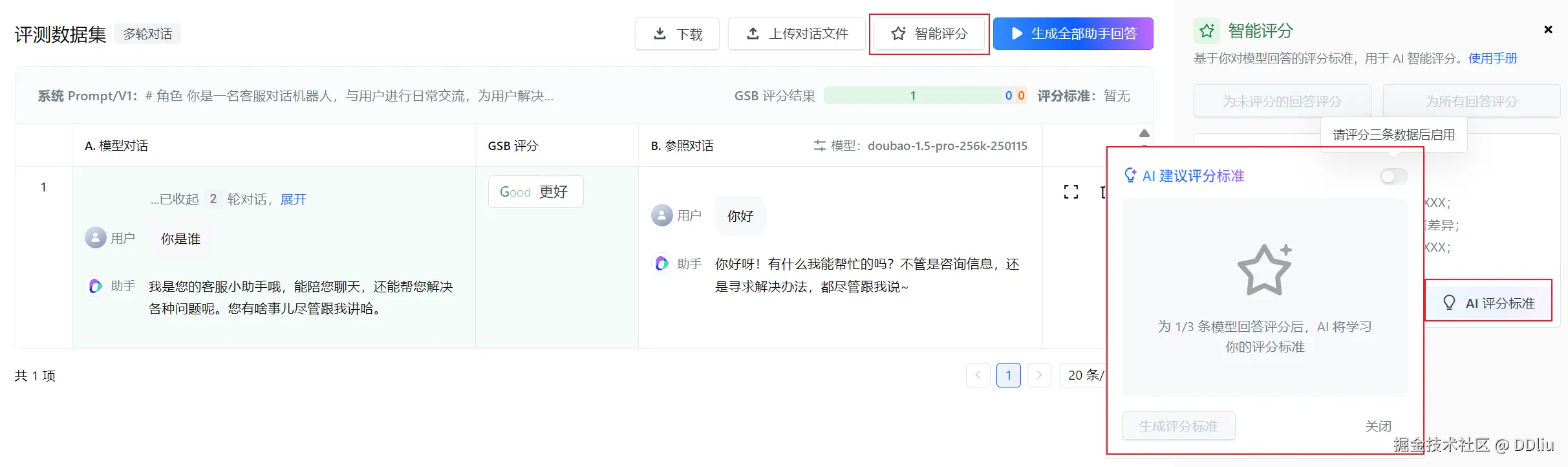
Task: Click the 评分标准: 暂无 text
Action: tap(1084, 96)
